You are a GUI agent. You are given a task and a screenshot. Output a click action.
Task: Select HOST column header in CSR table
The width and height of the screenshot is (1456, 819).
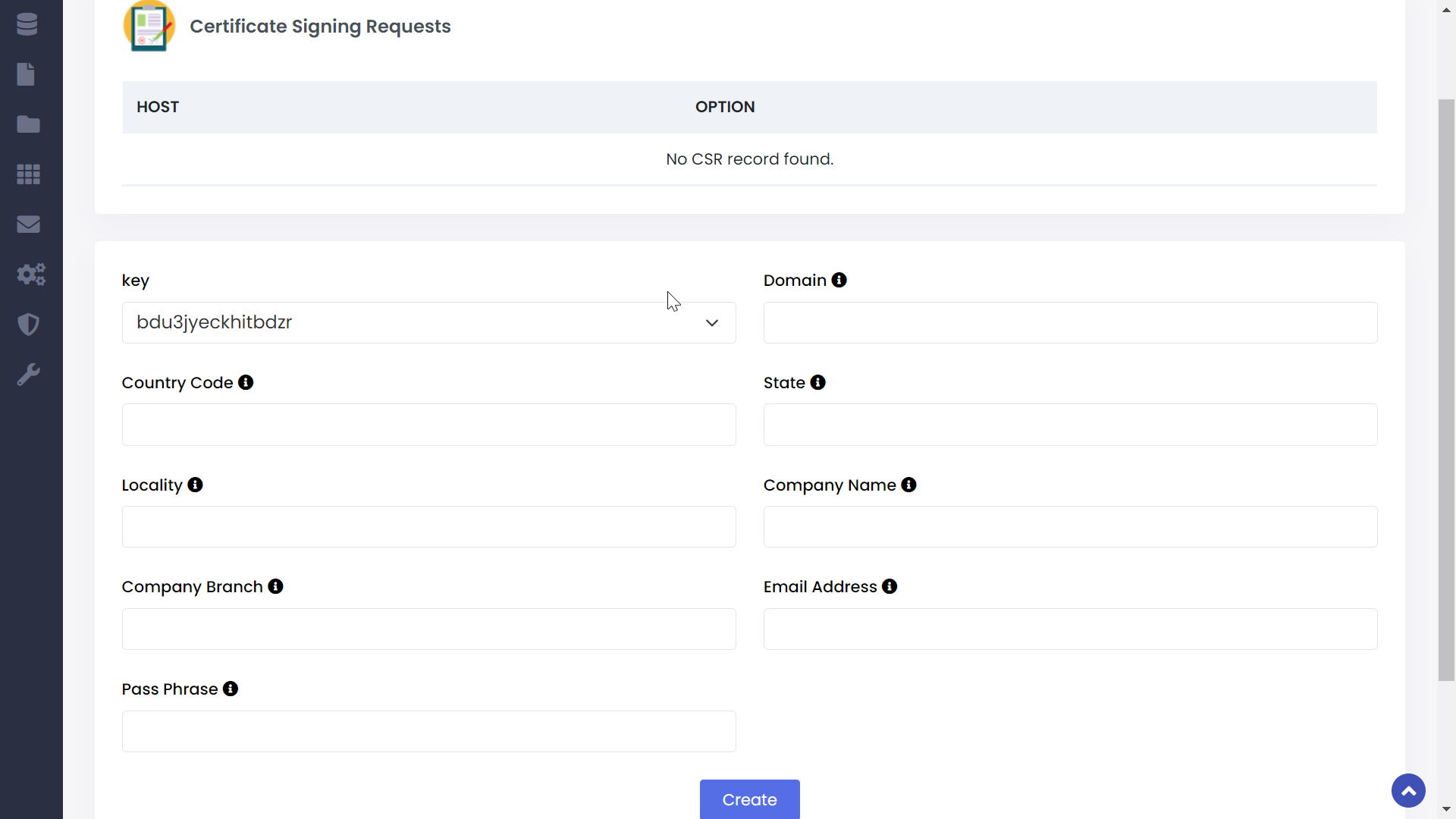coord(158,108)
